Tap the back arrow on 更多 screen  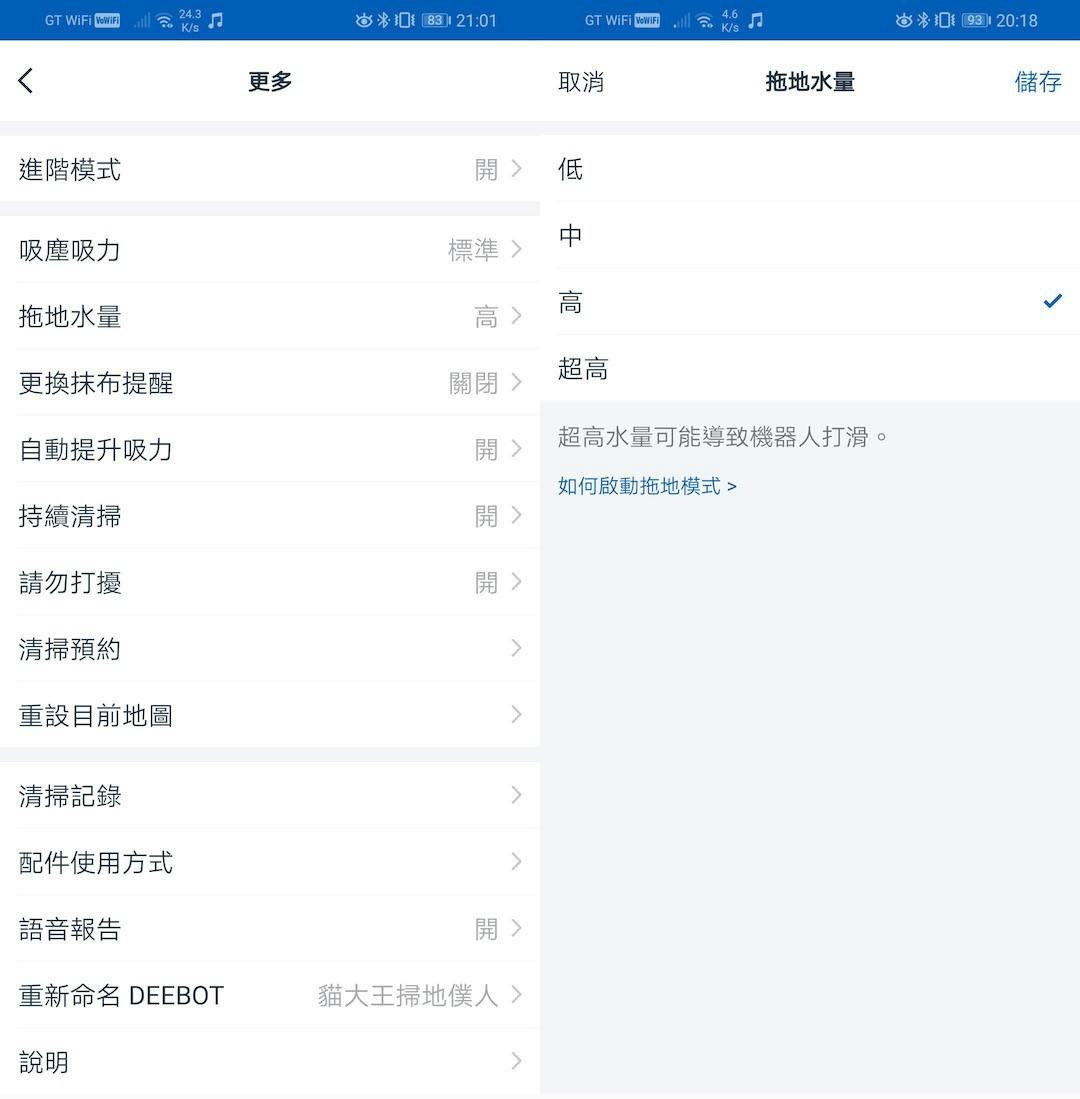point(26,81)
